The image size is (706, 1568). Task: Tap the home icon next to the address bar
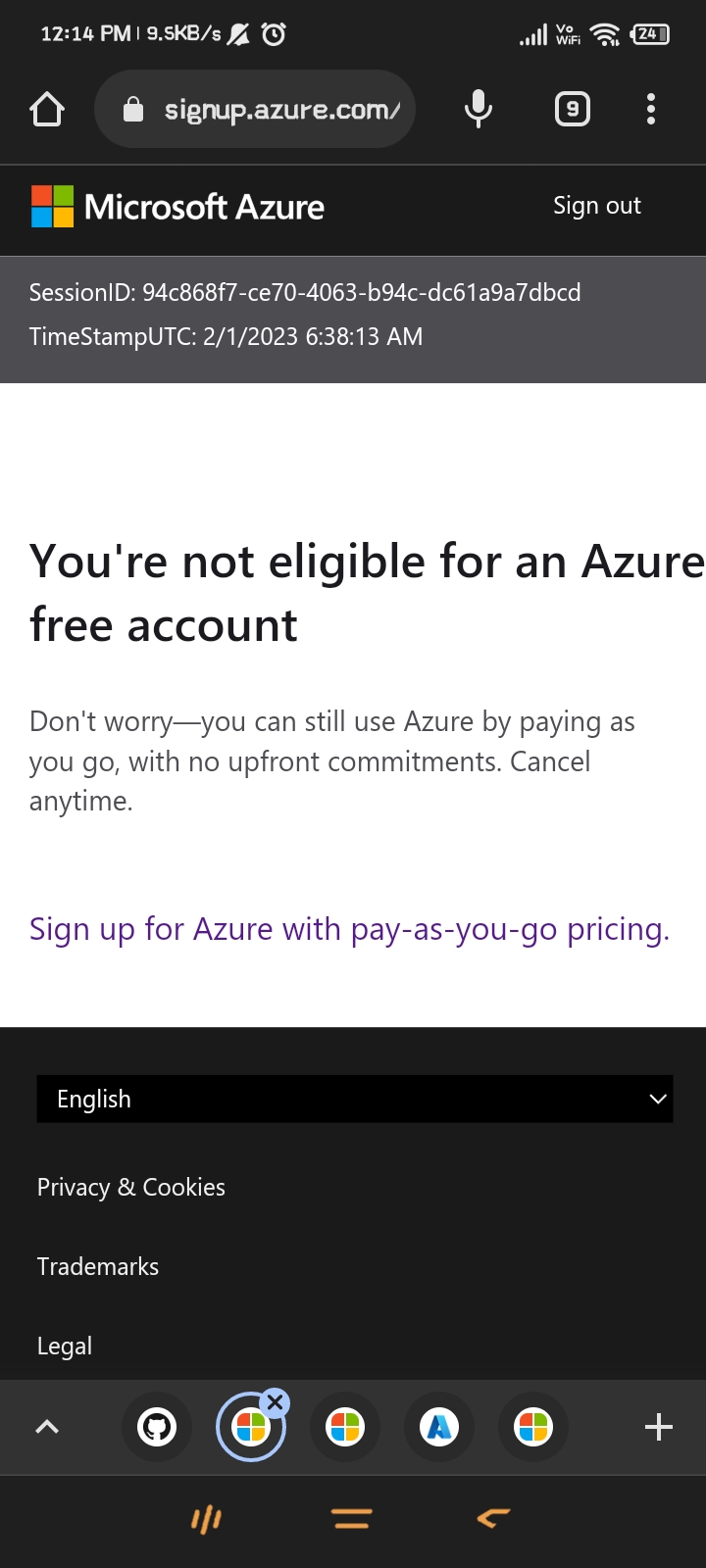(47, 109)
